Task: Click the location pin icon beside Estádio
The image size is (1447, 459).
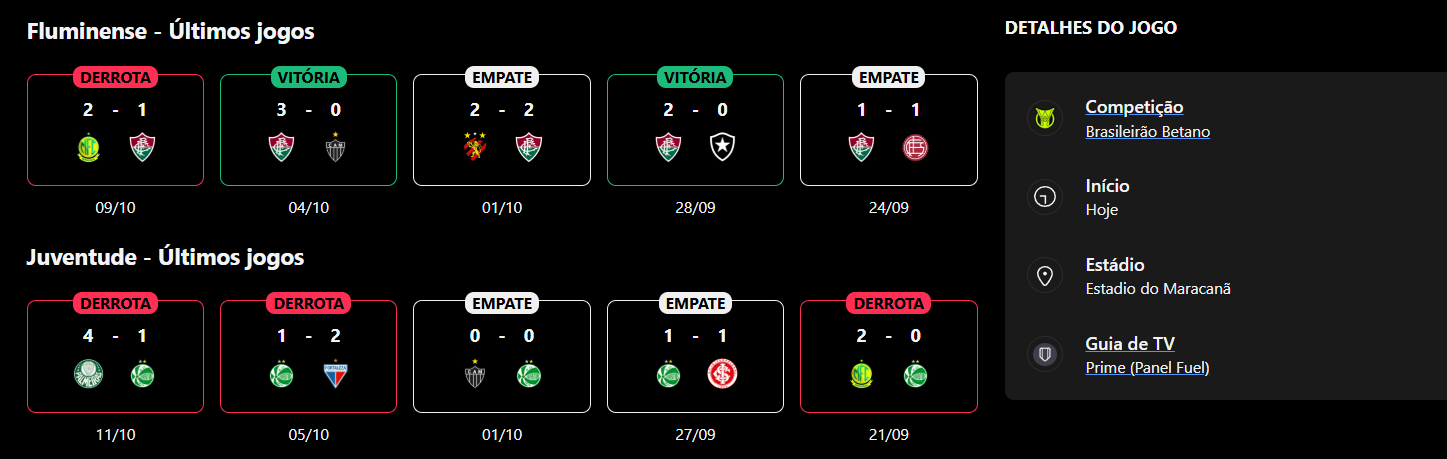Action: (1045, 276)
